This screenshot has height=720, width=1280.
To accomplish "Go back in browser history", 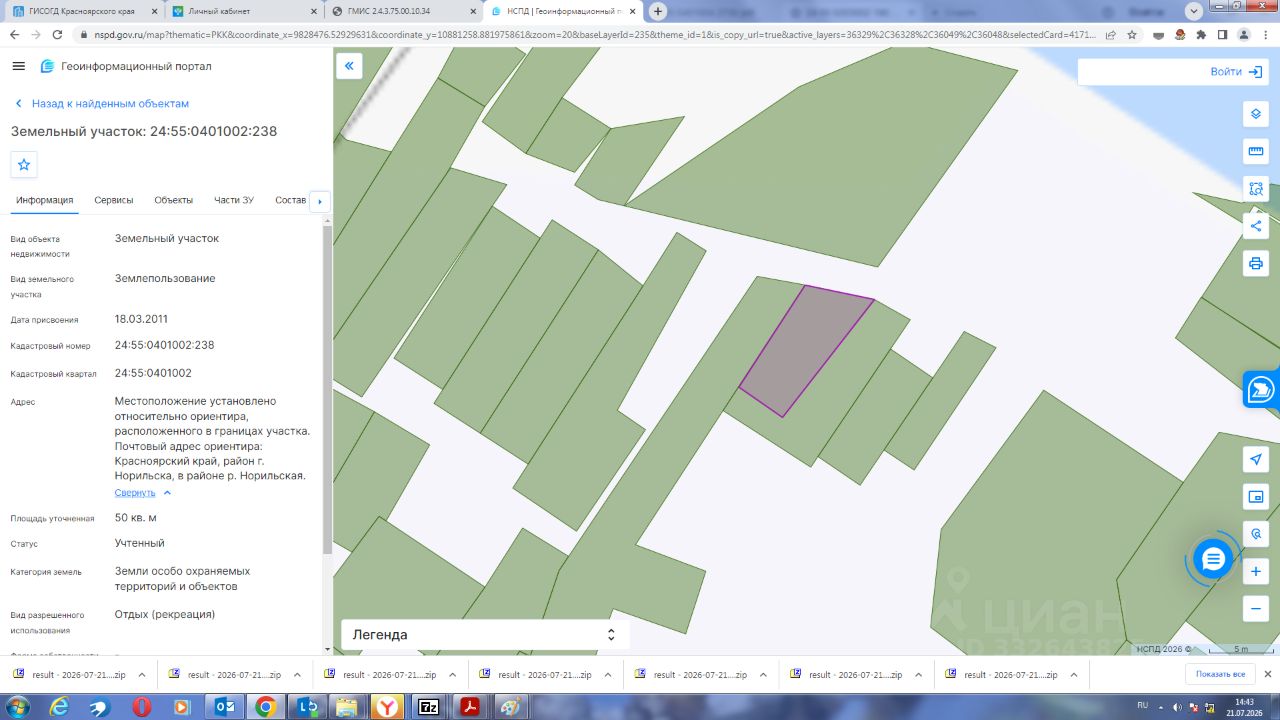I will pos(15,34).
